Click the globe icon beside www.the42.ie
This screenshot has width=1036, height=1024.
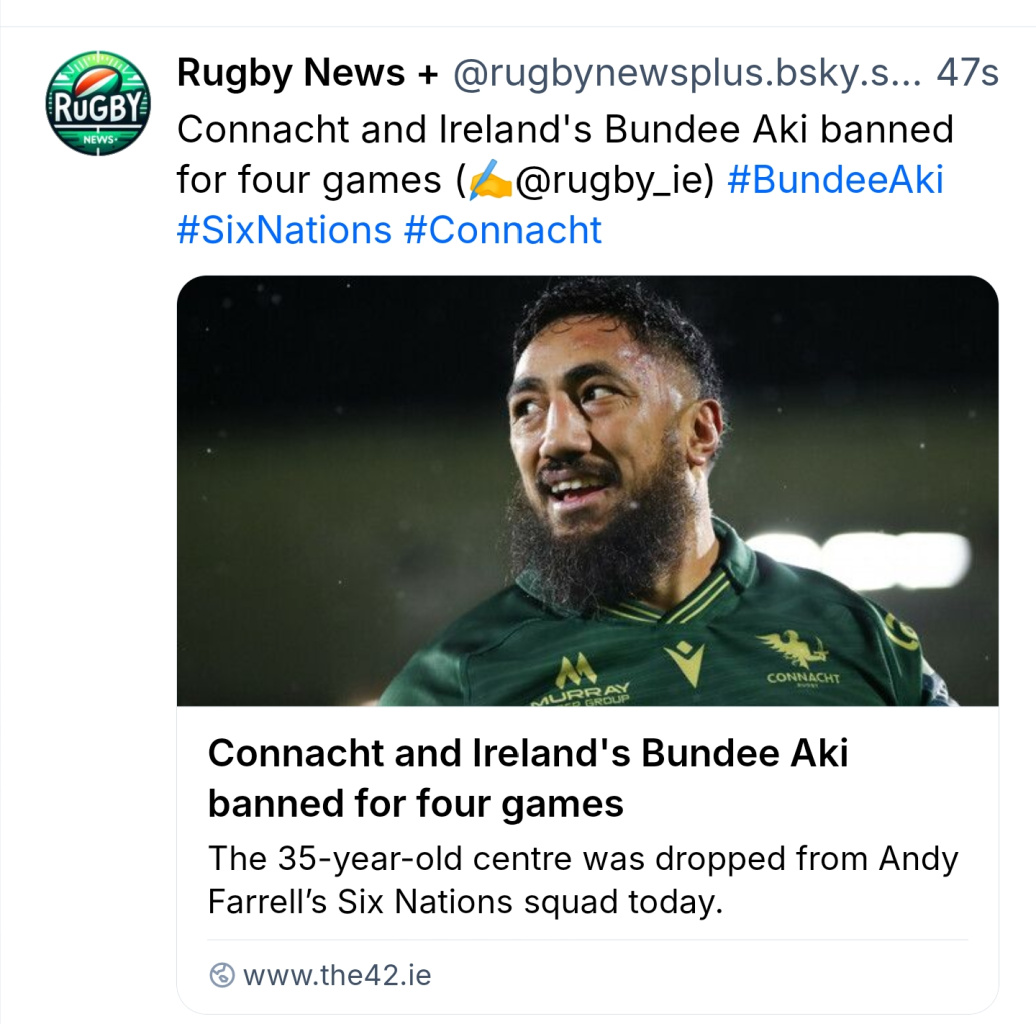click(222, 975)
